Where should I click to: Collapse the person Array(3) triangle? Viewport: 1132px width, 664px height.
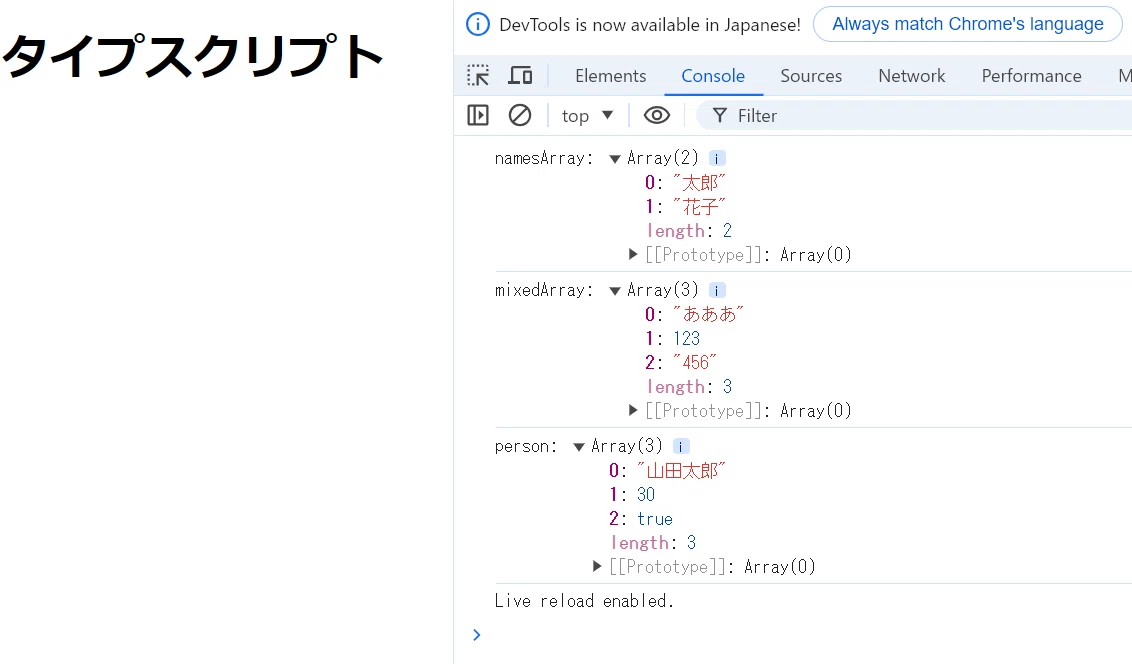[579, 447]
